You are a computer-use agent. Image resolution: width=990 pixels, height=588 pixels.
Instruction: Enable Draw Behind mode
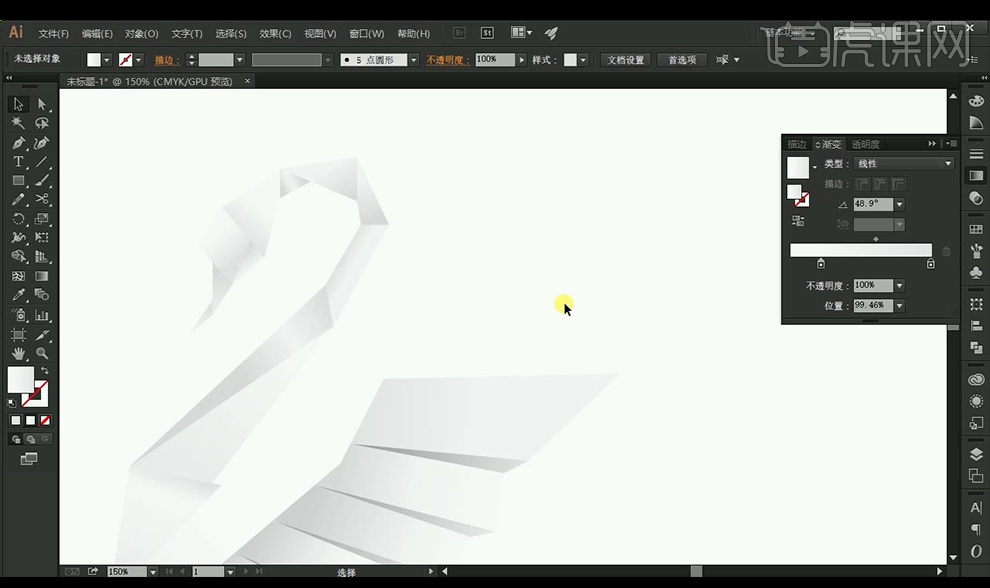[x=30, y=440]
